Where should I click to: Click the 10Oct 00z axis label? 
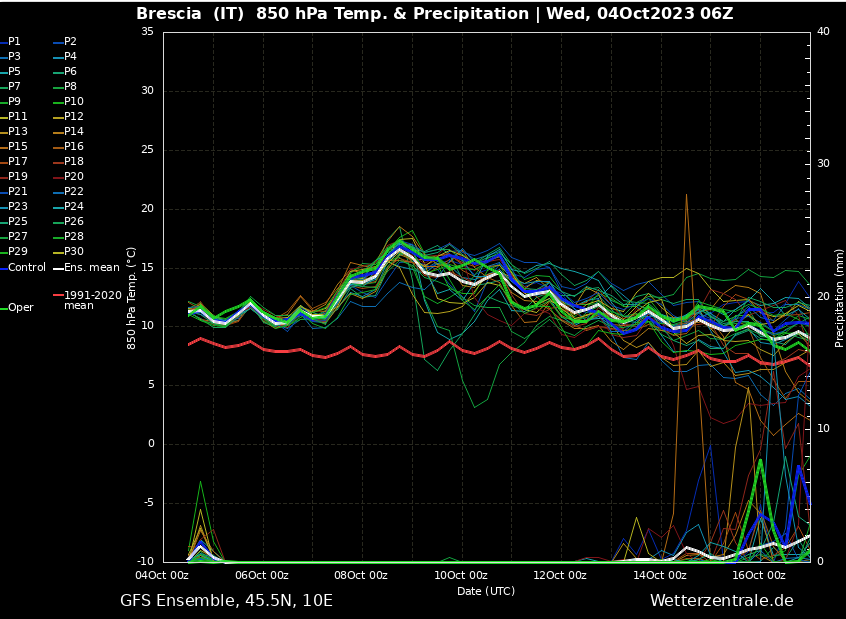coord(461,575)
